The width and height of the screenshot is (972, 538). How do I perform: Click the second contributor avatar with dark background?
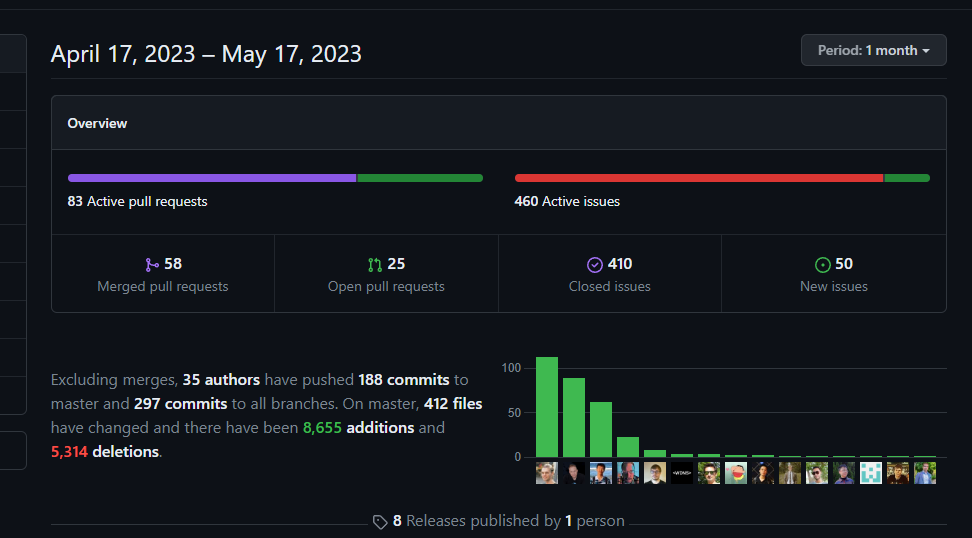pos(574,473)
